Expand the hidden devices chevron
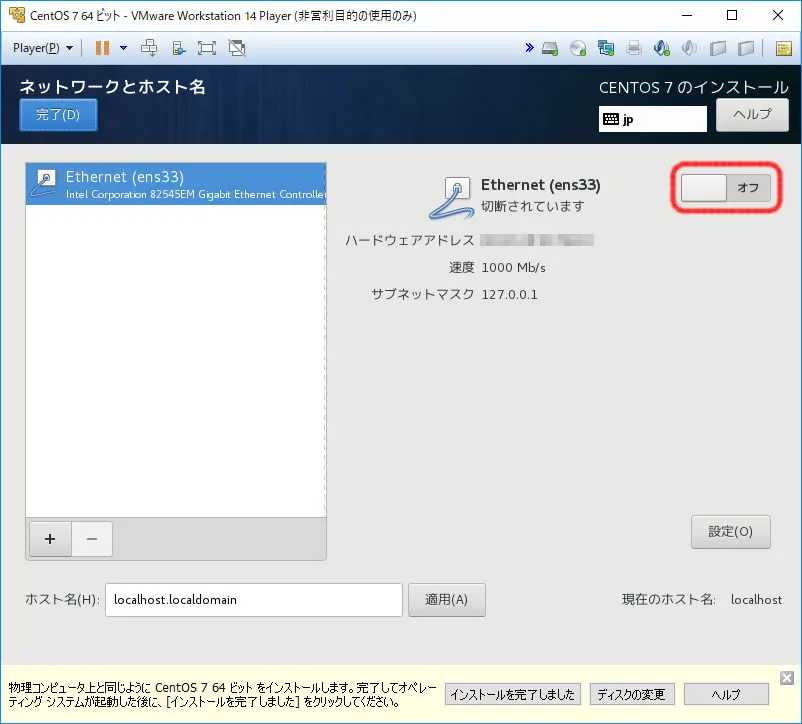Screen dimensions: 802x724 (529, 48)
